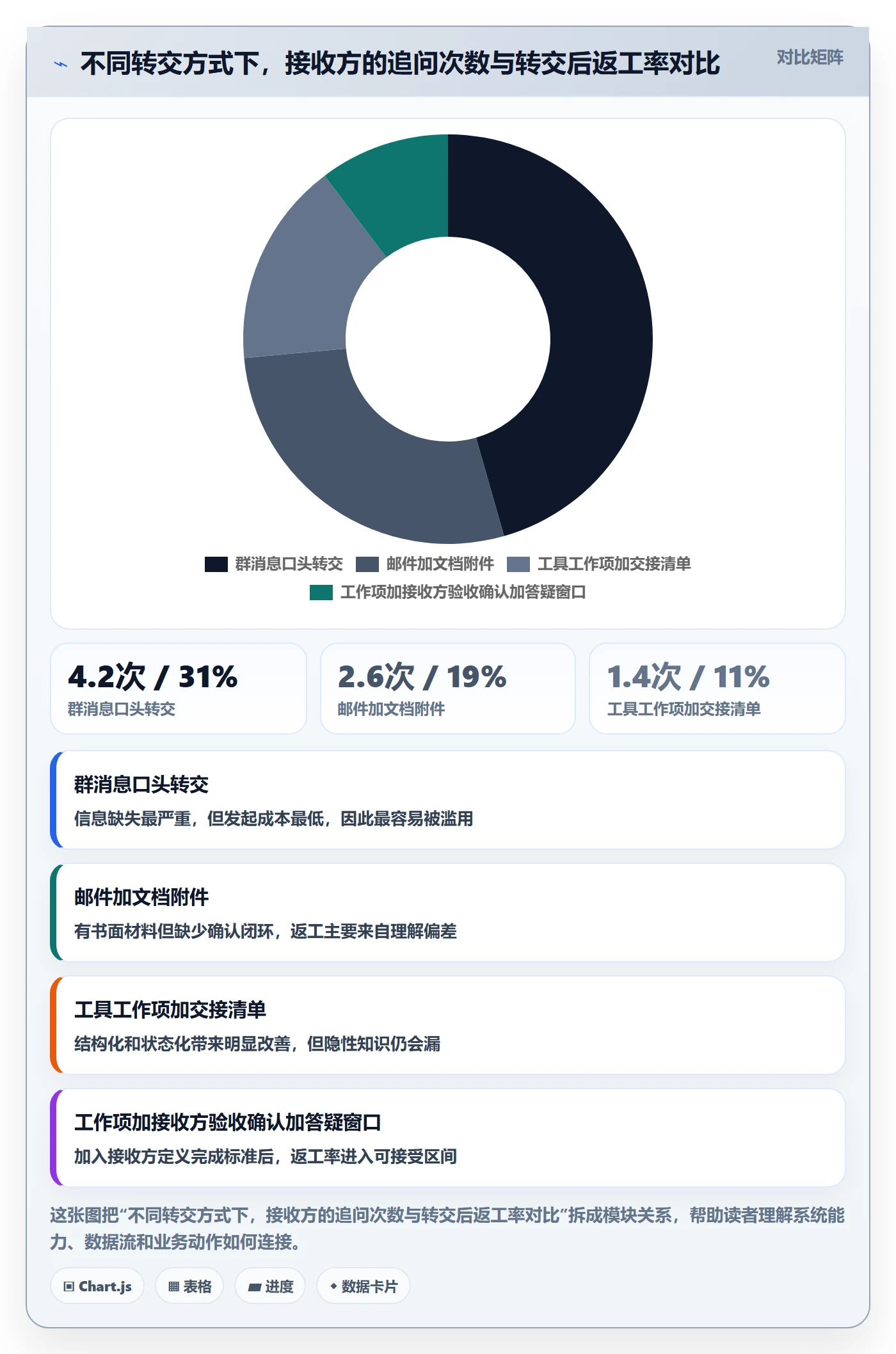Toggle the 邮件加文档附件 legend swatch

click(x=367, y=564)
